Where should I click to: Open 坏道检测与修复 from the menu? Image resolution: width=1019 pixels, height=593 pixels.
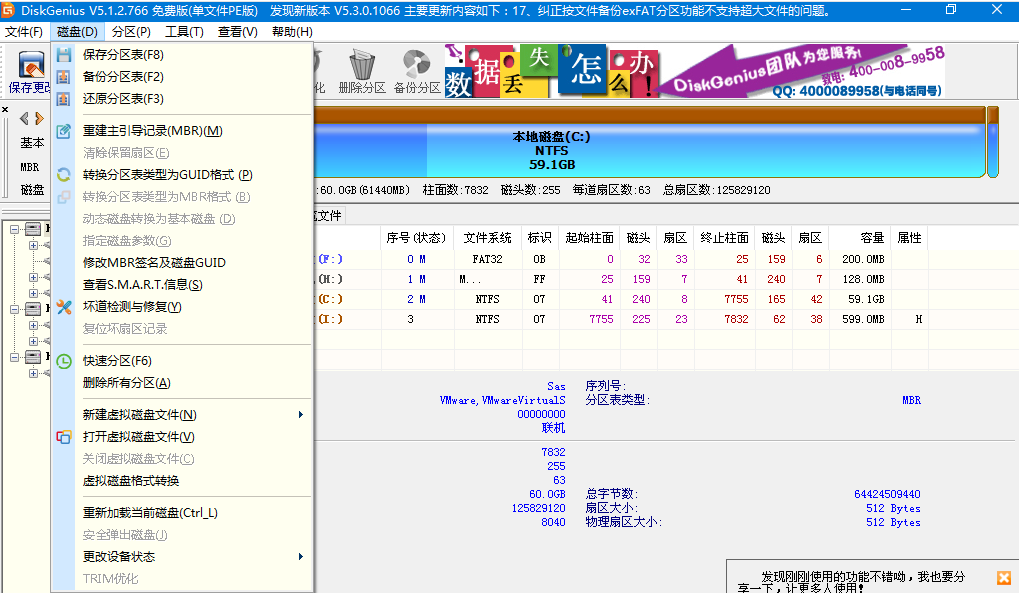tap(132, 307)
